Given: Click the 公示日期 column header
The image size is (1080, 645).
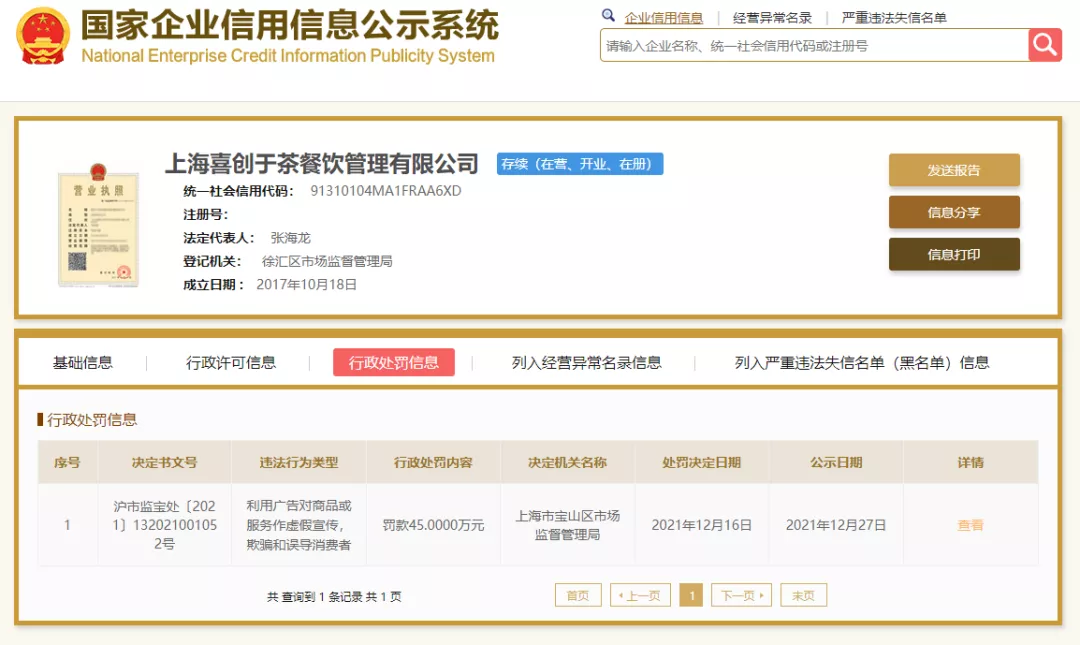Looking at the screenshot, I should (836, 462).
